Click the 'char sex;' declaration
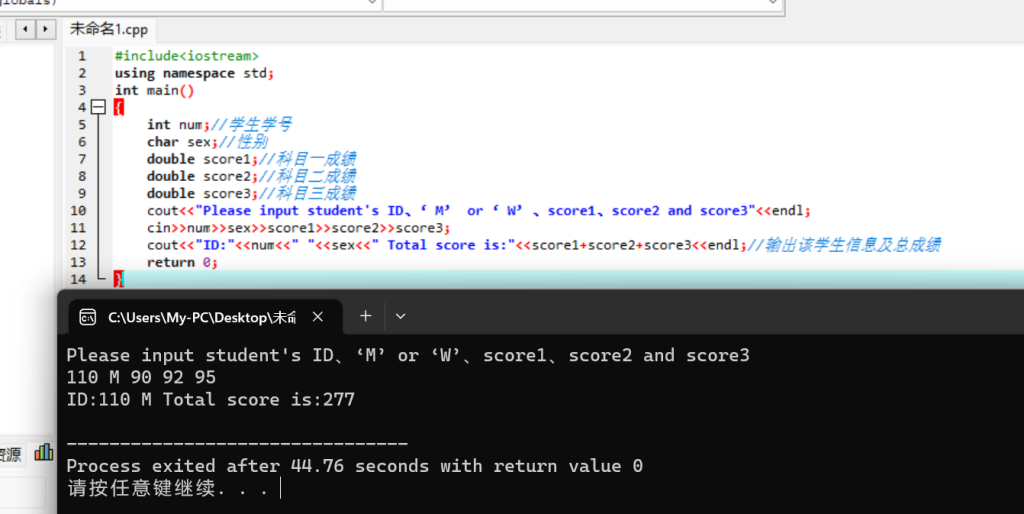 (182, 142)
